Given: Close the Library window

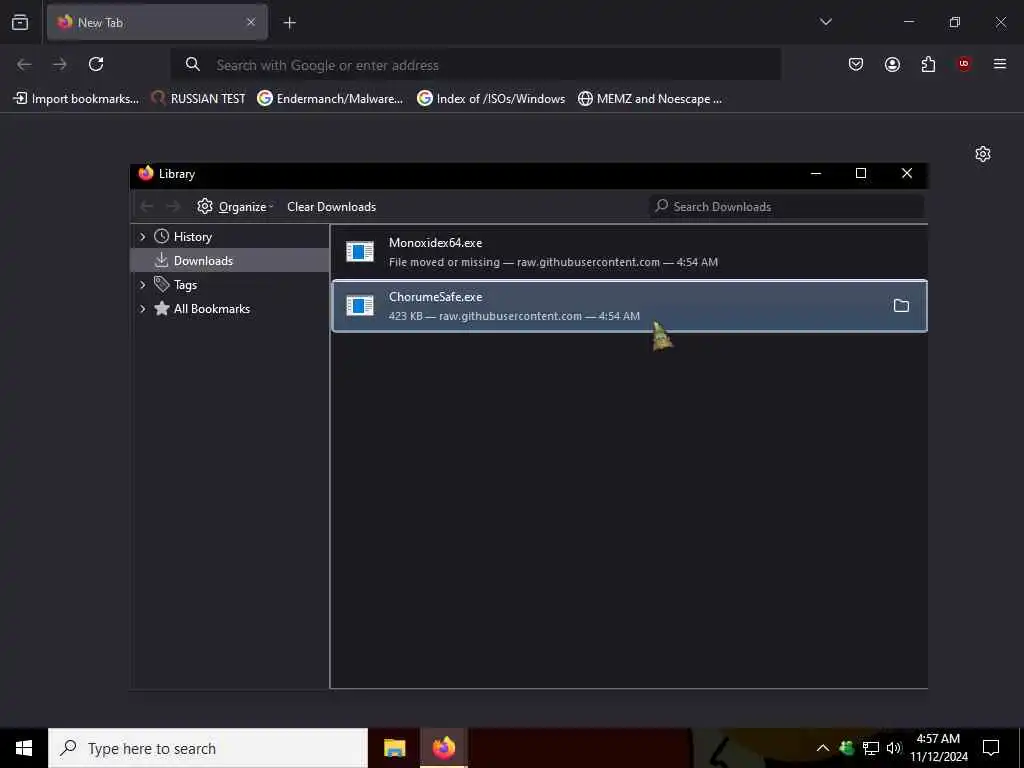Looking at the screenshot, I should (x=906, y=173).
